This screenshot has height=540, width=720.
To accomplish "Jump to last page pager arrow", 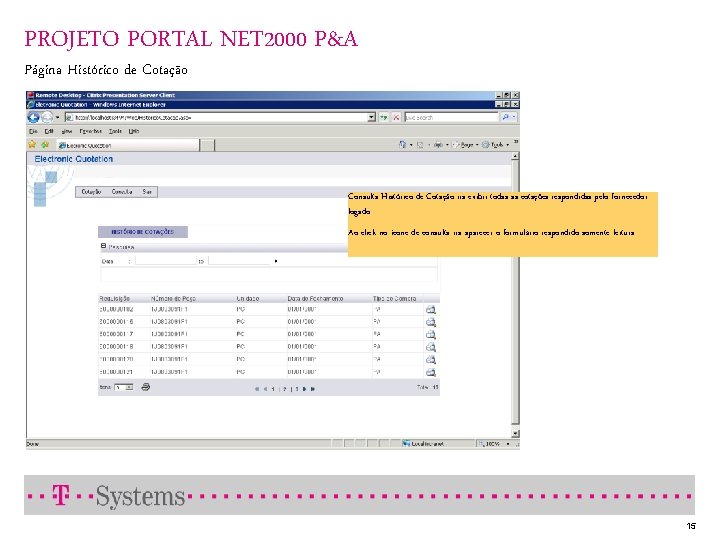I will tap(313, 389).
